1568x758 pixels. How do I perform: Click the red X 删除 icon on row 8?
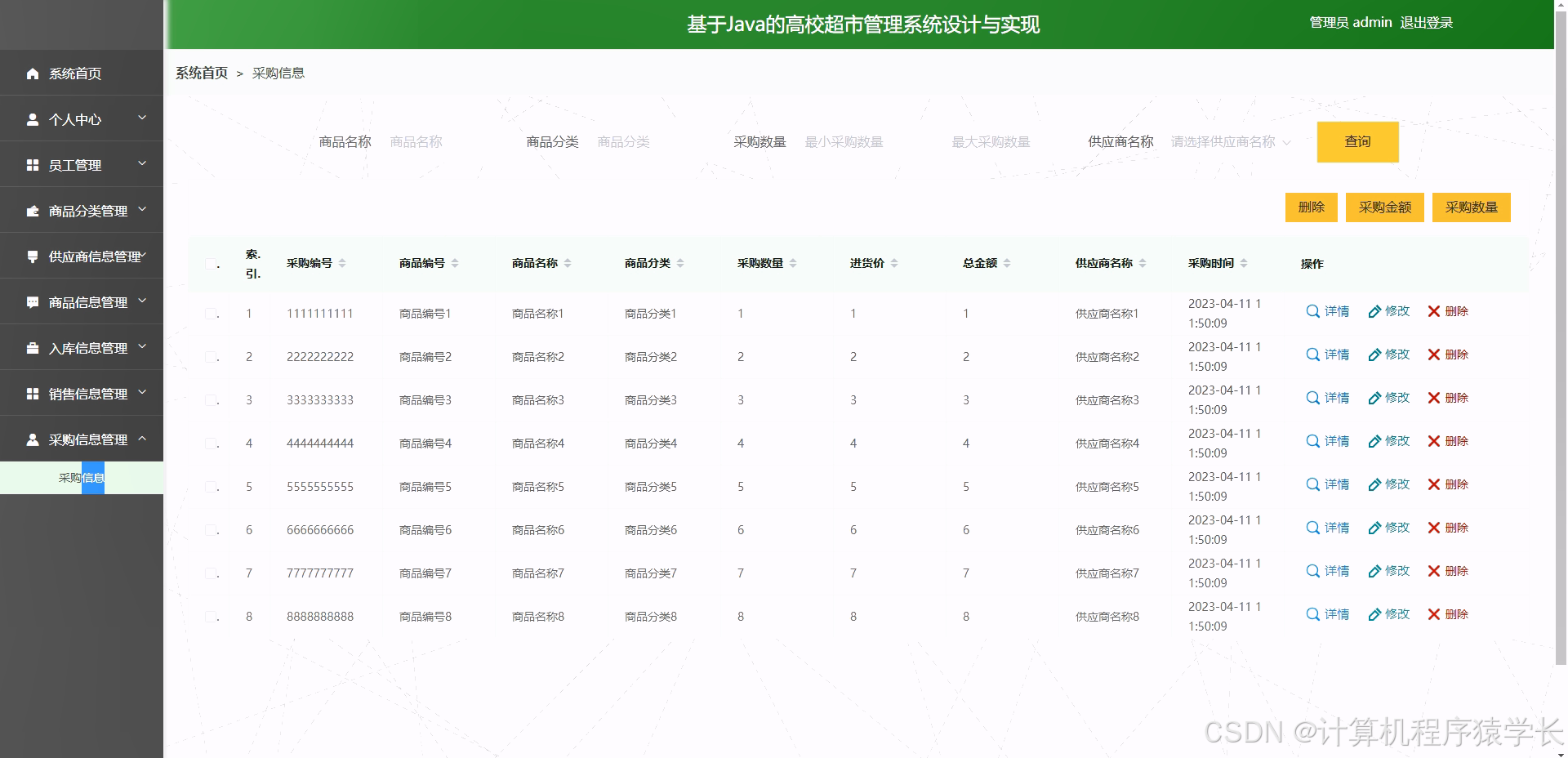click(x=1434, y=614)
